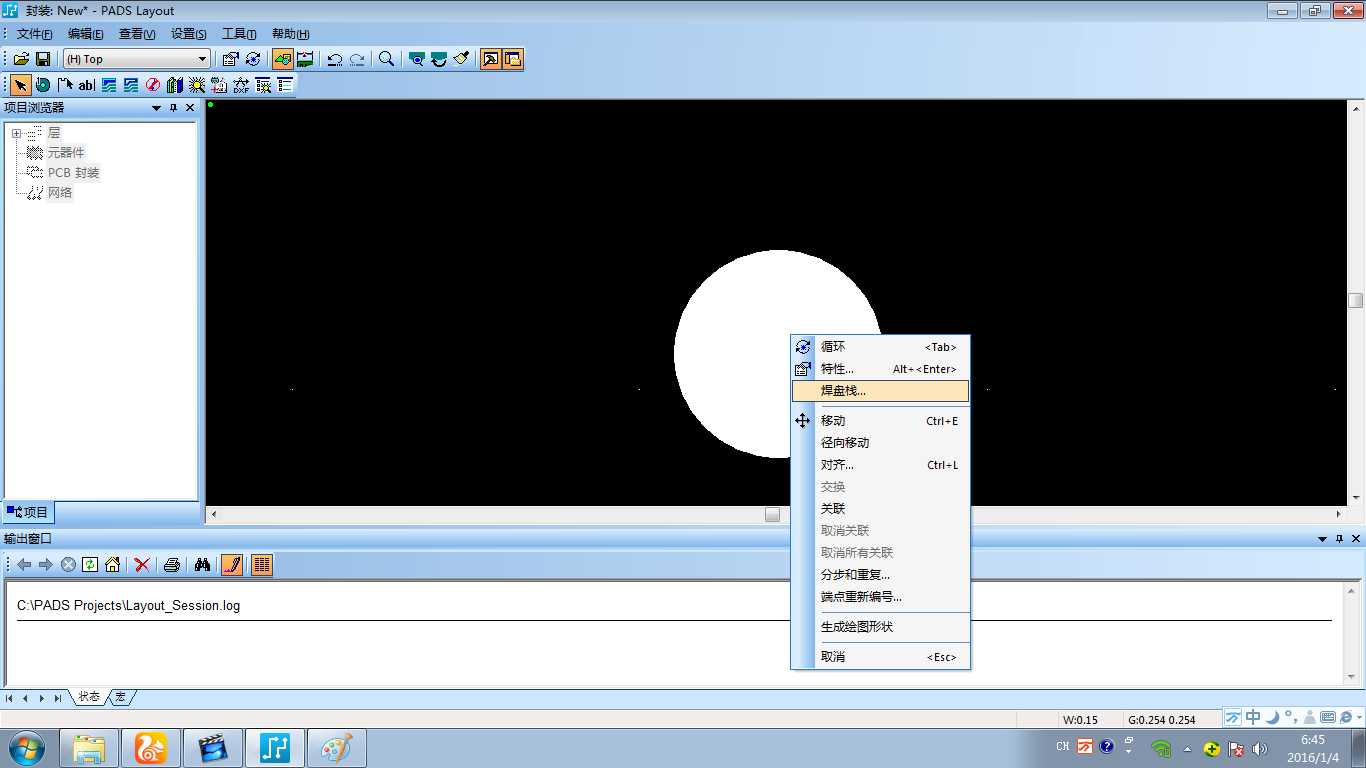
Task: Choose 分步和重复... context menu entry
Action: (x=880, y=575)
